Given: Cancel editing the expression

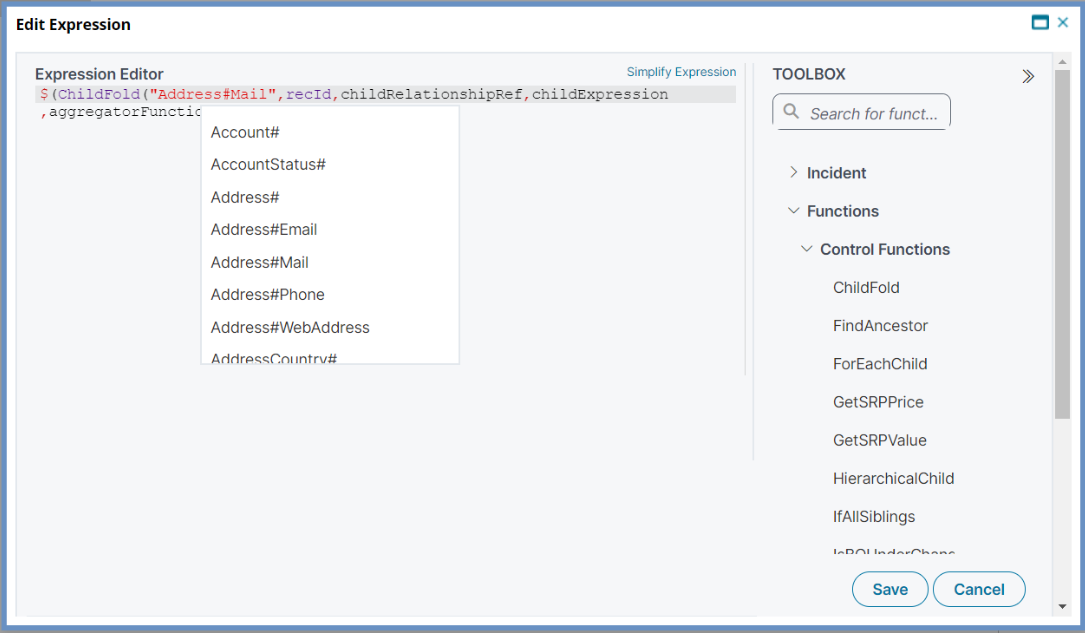Looking at the screenshot, I should [978, 589].
